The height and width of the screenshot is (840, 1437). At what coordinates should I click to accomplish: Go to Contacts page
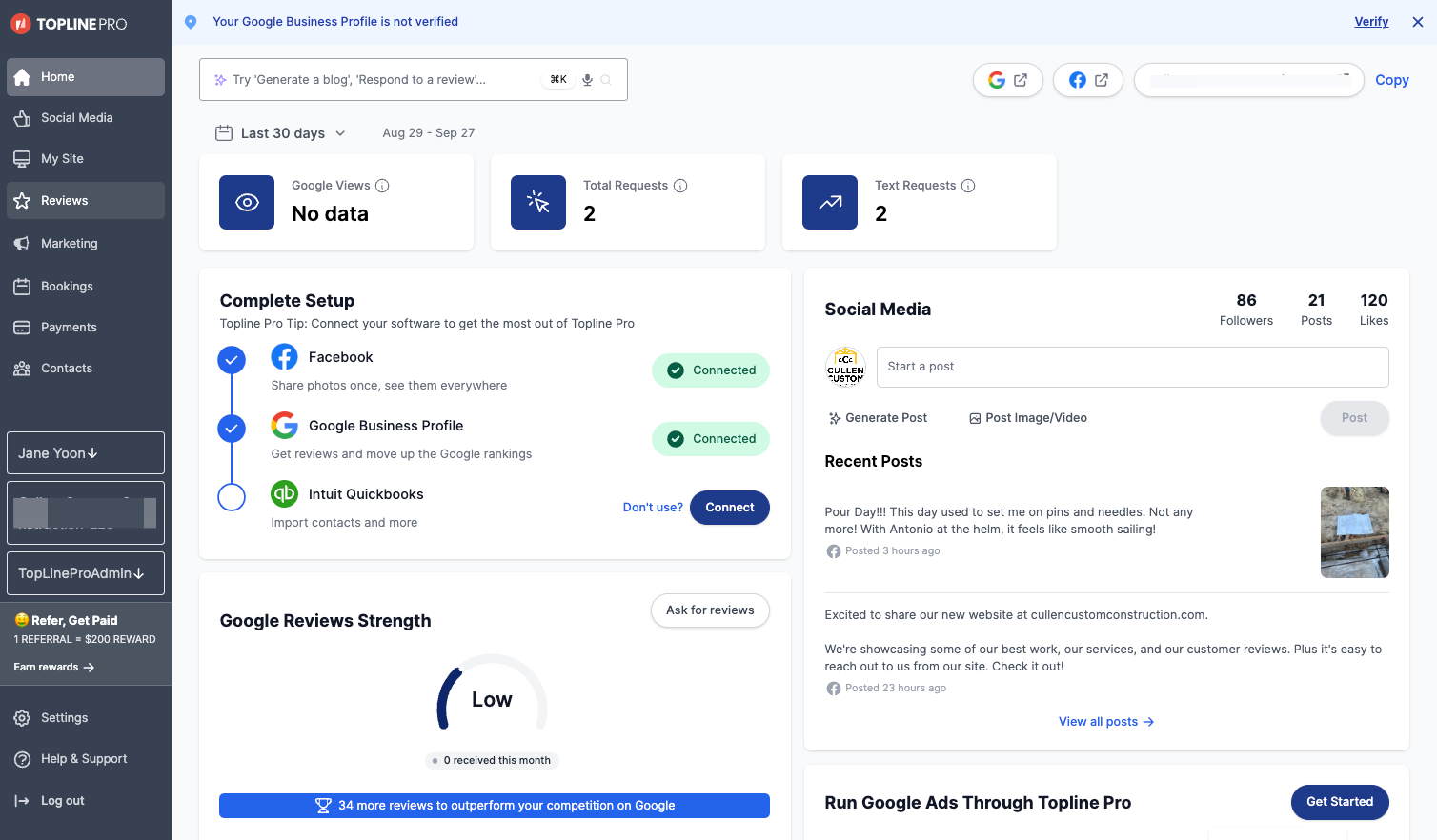(x=86, y=369)
